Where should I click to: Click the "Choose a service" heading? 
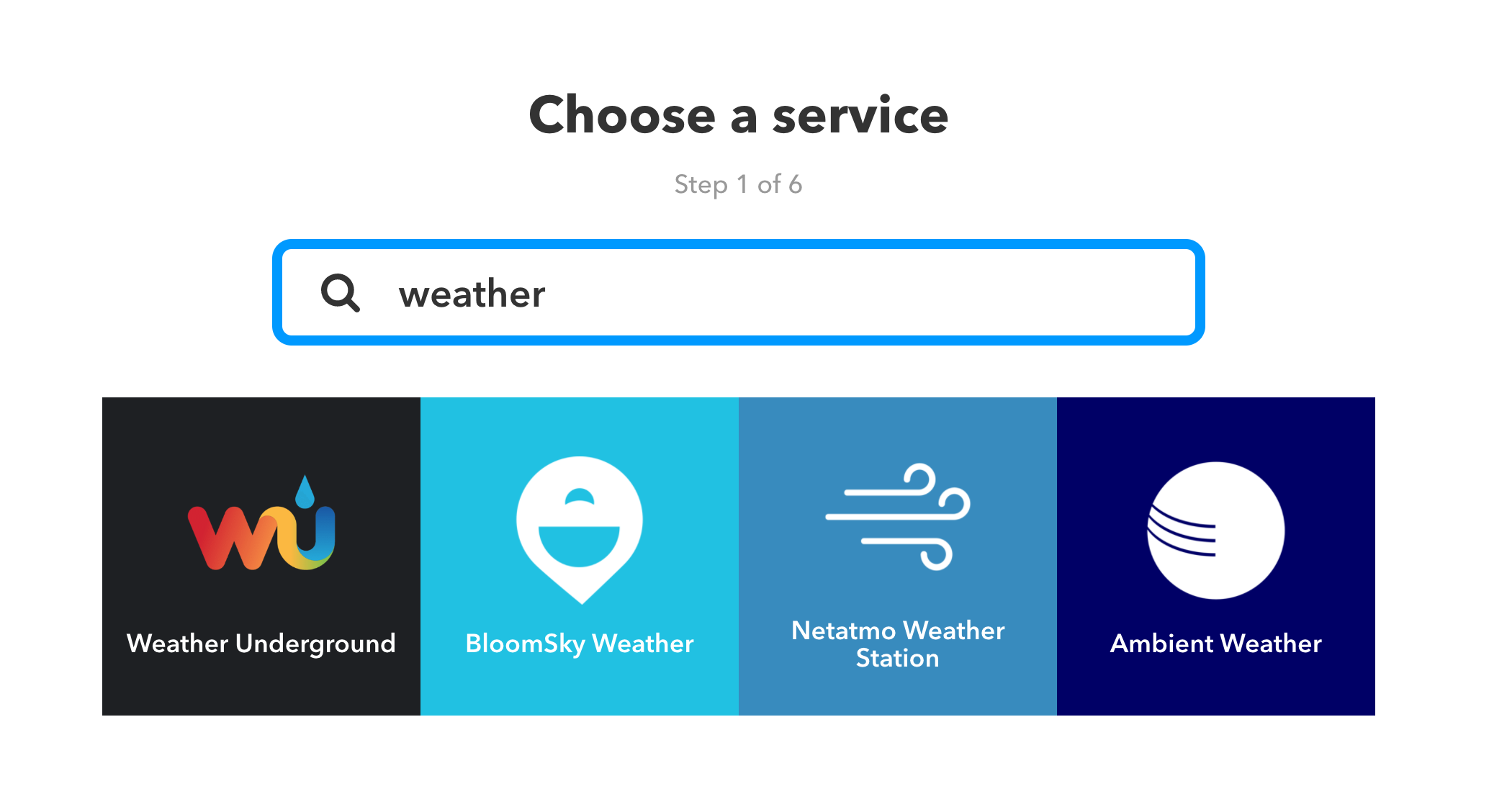coord(738,115)
